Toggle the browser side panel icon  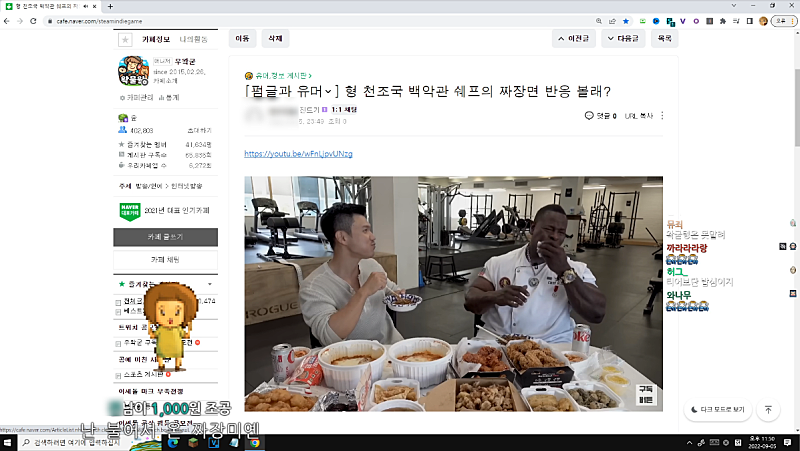pos(749,21)
